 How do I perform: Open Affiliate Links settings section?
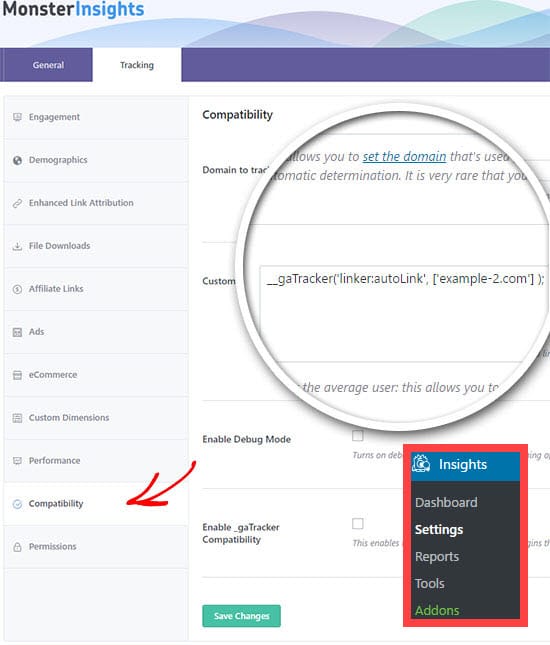tap(96, 289)
